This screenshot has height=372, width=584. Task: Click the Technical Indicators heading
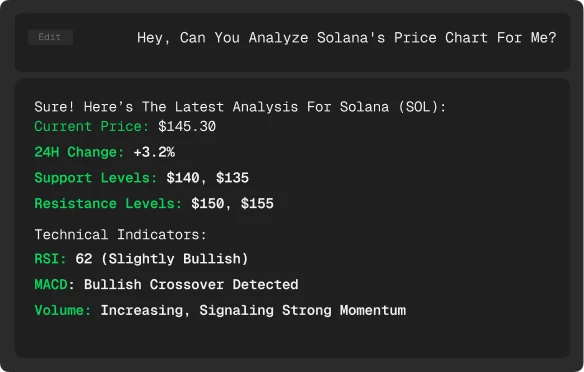pos(120,235)
